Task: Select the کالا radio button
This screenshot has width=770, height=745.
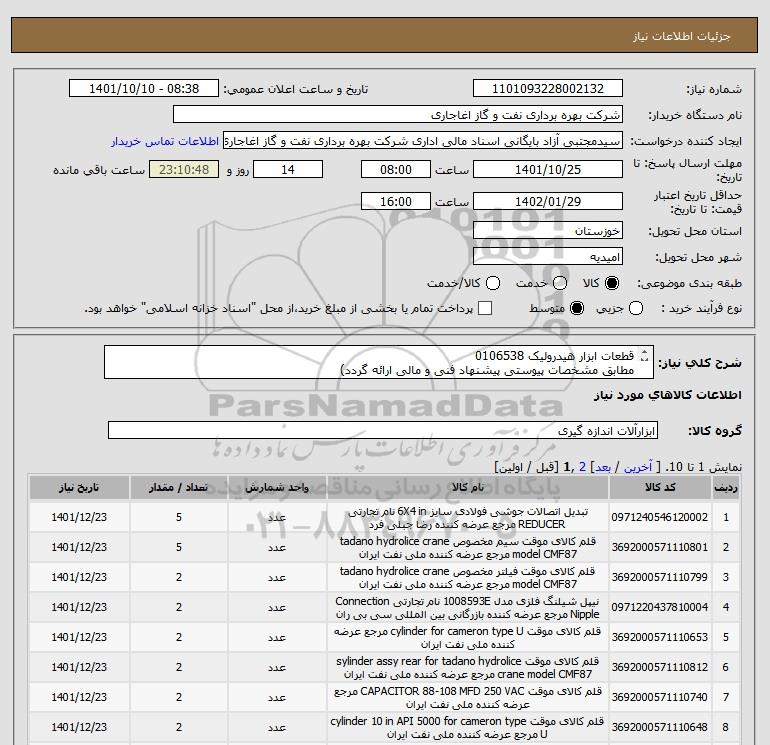Action: click(612, 283)
